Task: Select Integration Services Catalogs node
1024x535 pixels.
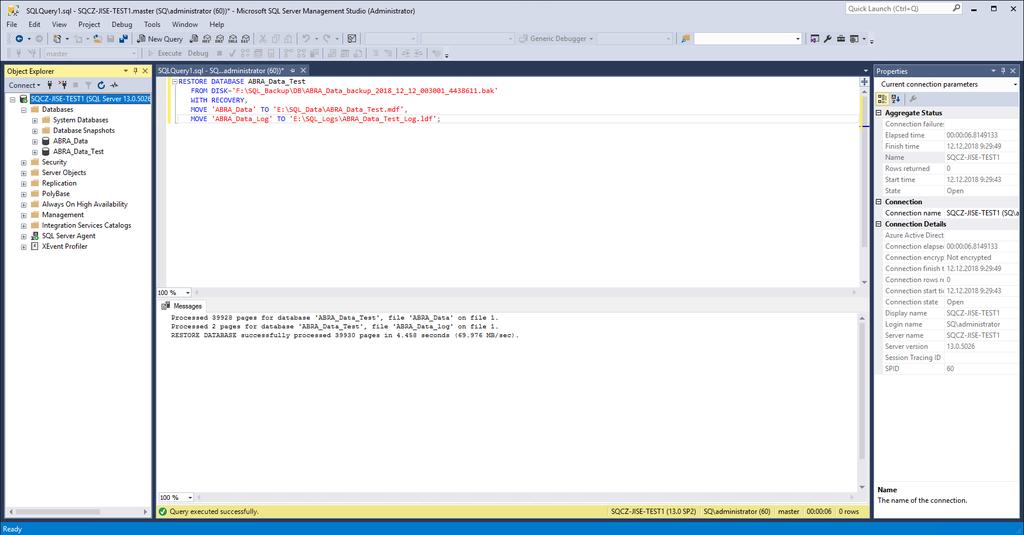Action: tap(86, 225)
